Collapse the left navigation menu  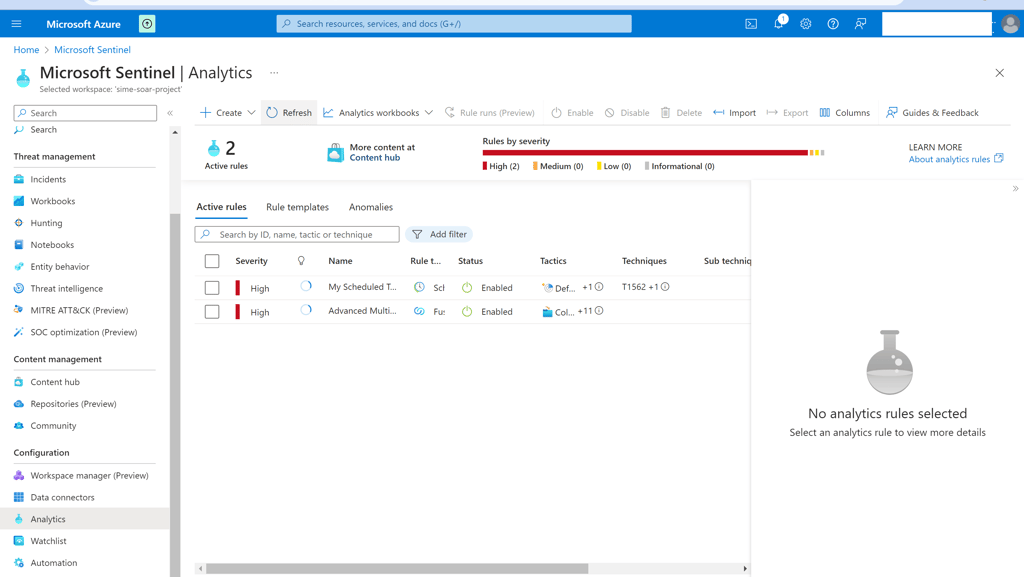[x=170, y=113]
